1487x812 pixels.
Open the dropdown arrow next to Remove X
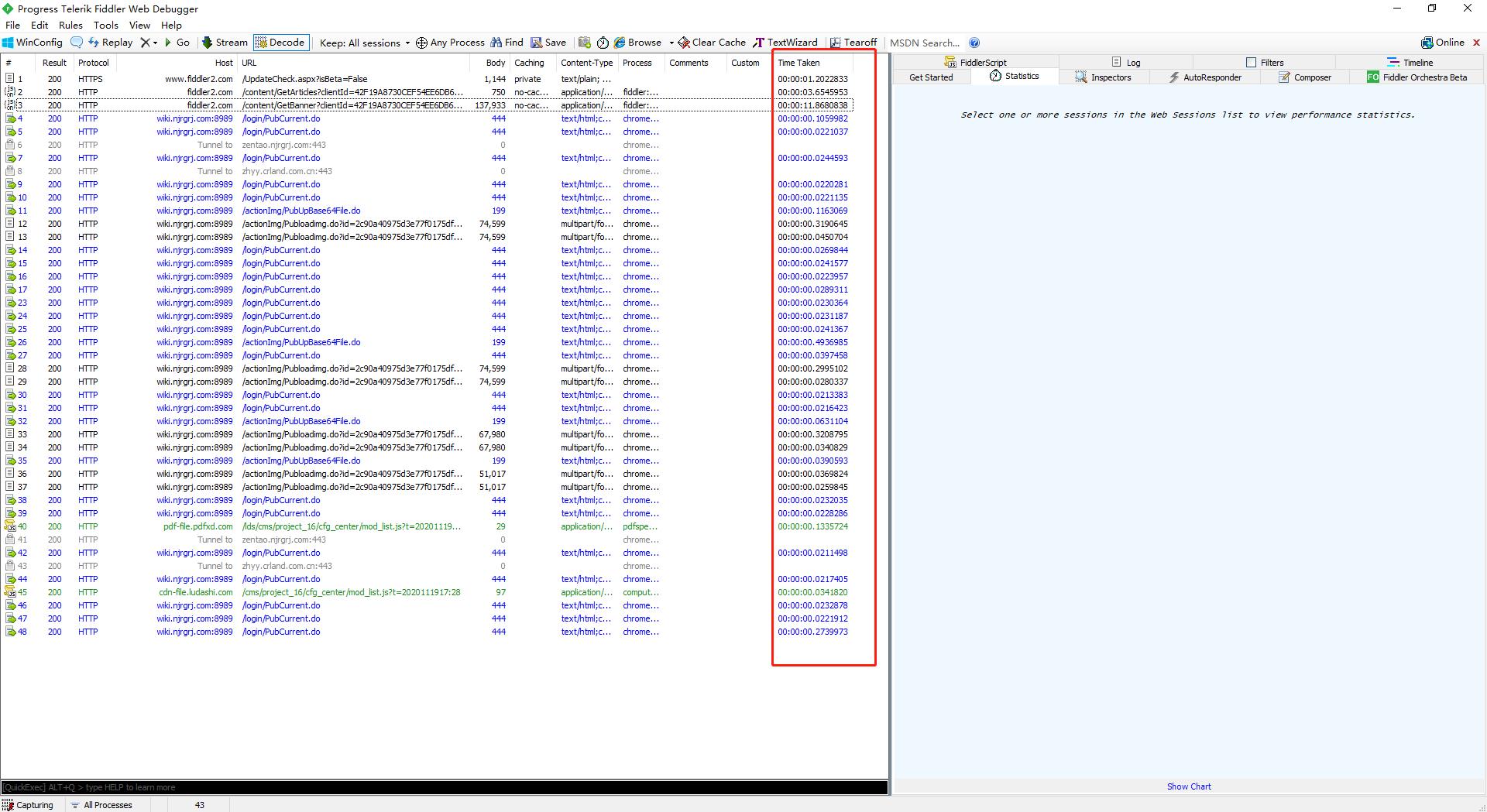[155, 43]
